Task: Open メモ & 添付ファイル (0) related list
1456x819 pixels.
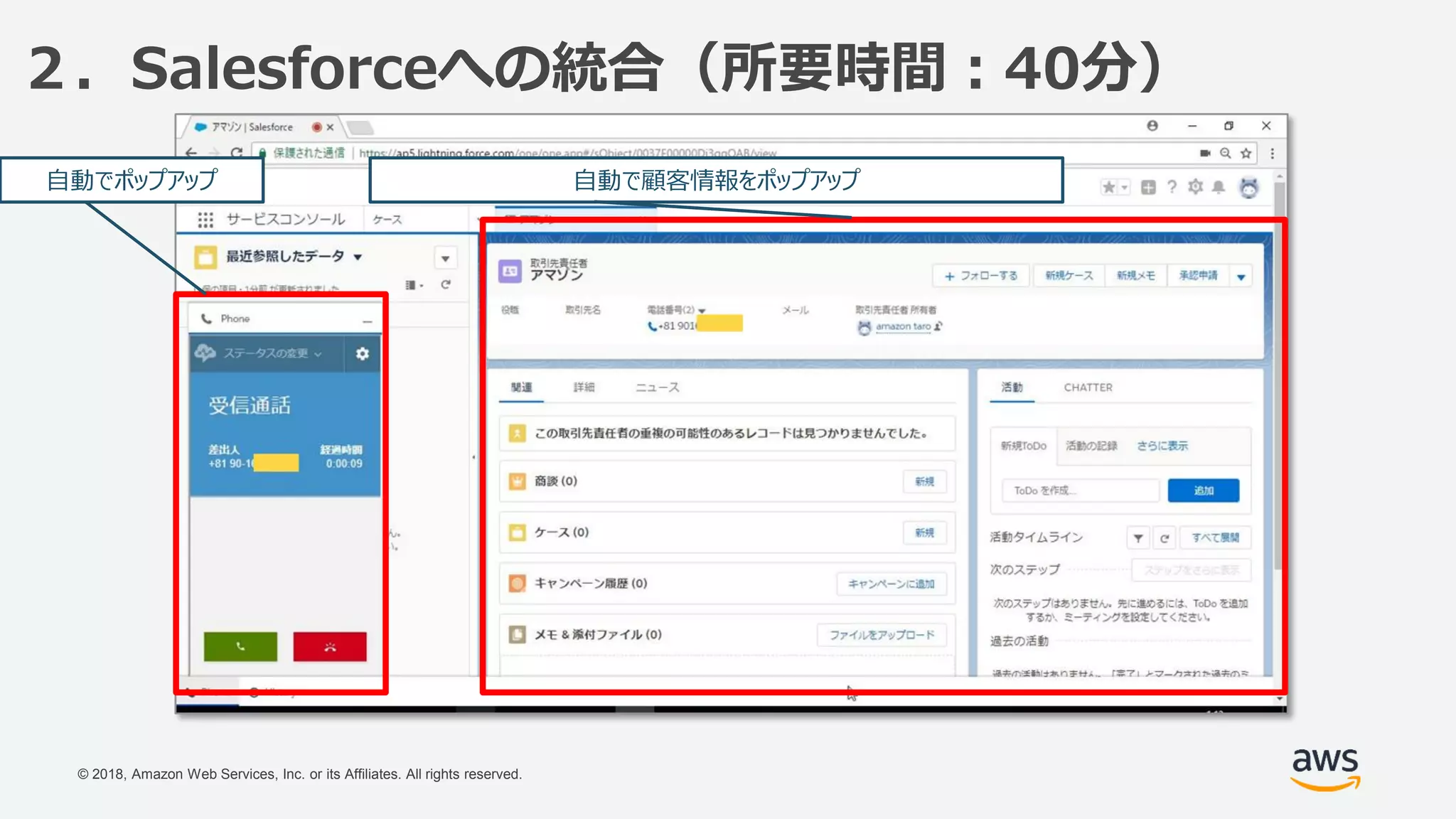Action: point(598,635)
